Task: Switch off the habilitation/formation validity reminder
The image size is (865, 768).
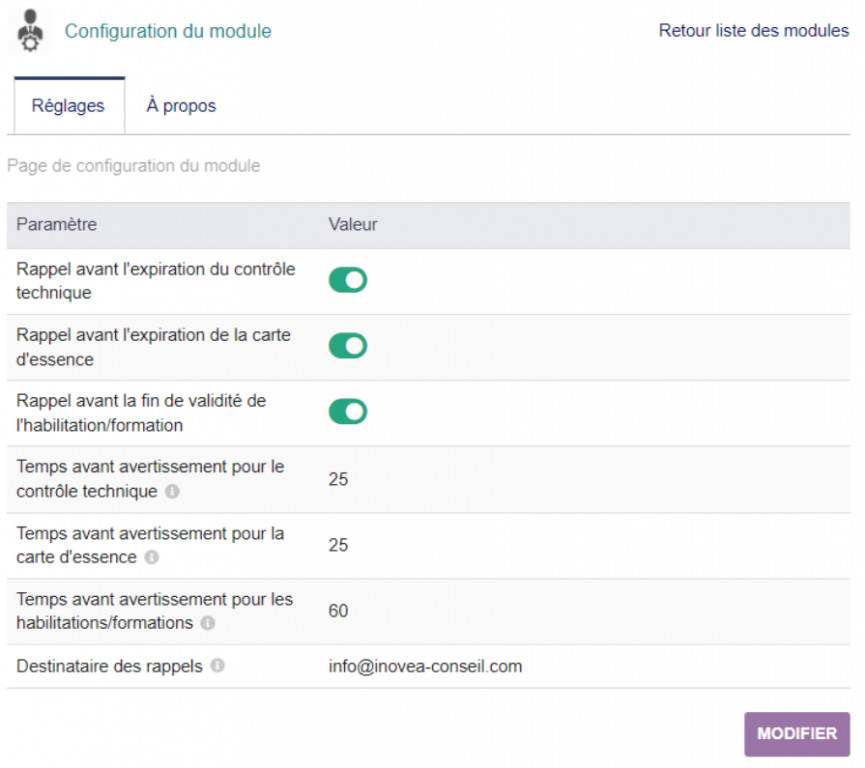Action: pos(348,412)
